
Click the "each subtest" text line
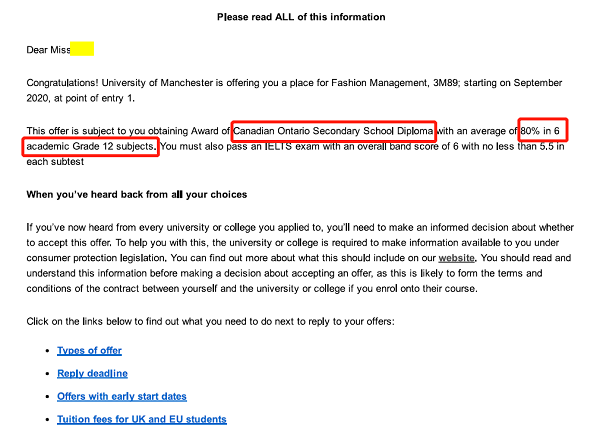(x=55, y=162)
